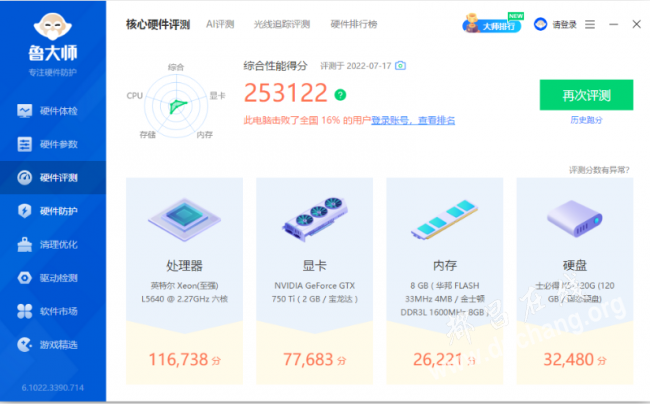Click the 硬盘 card title
This screenshot has width=650, height=404.
tap(575, 266)
